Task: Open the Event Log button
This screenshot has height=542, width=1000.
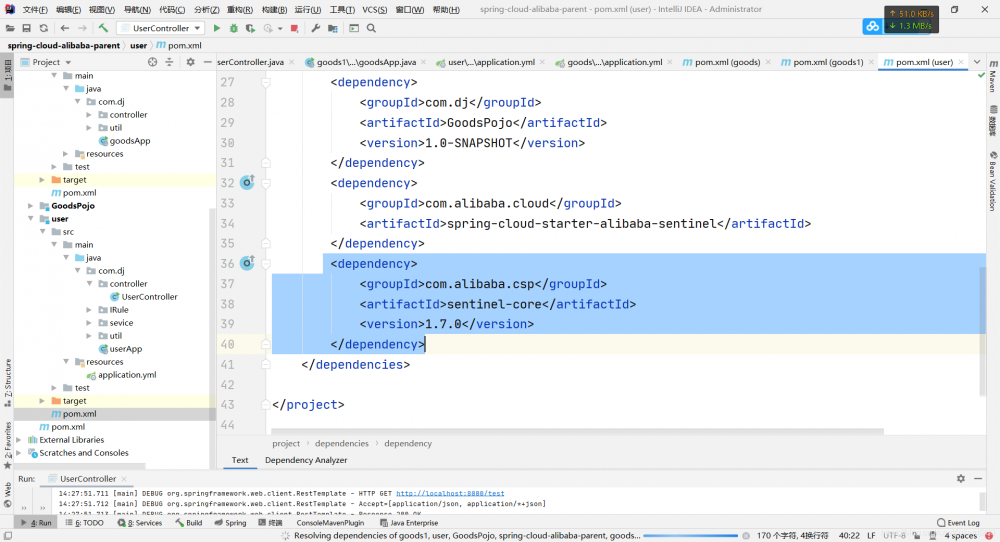Action: [958, 523]
